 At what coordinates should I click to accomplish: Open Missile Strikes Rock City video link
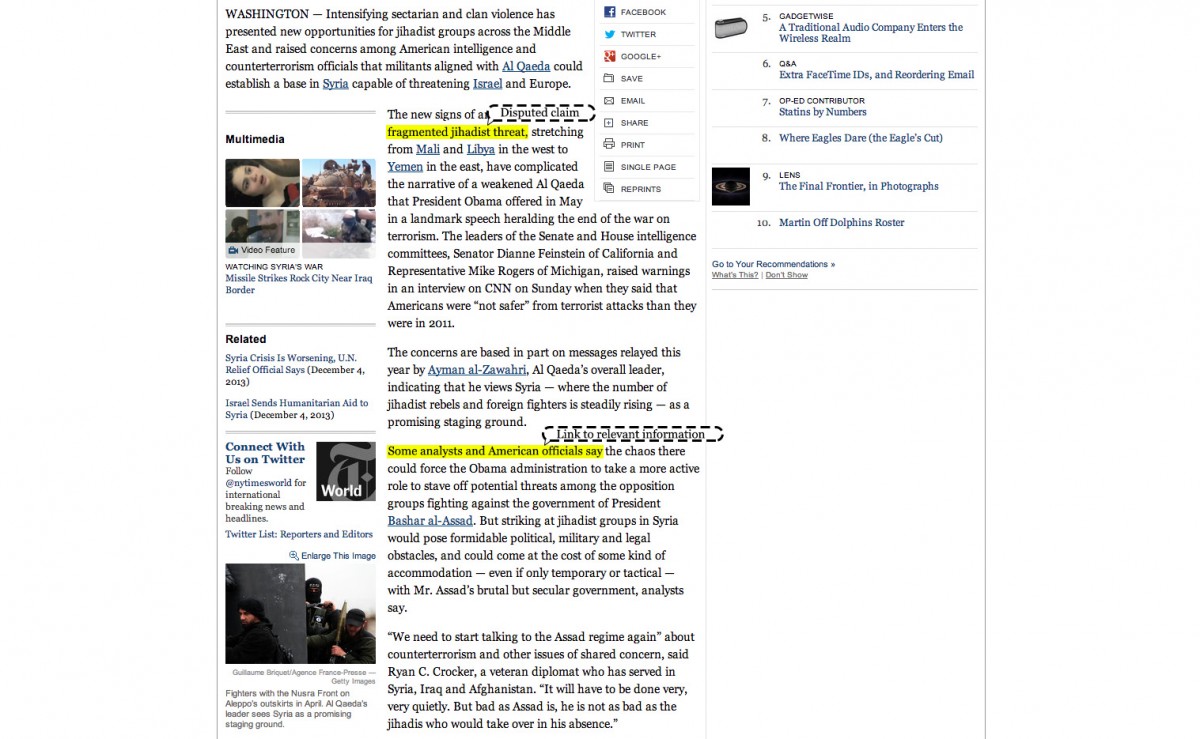[298, 278]
